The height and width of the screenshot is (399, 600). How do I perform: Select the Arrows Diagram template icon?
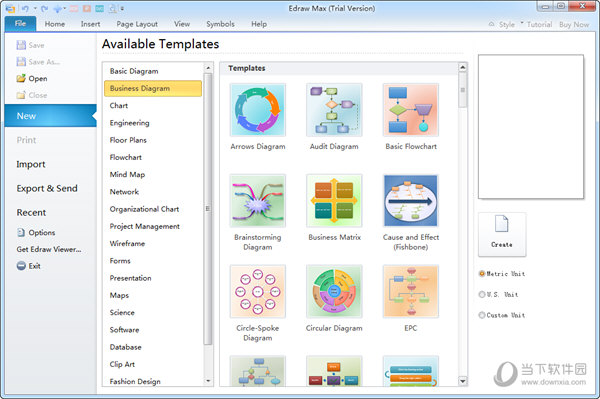point(258,110)
